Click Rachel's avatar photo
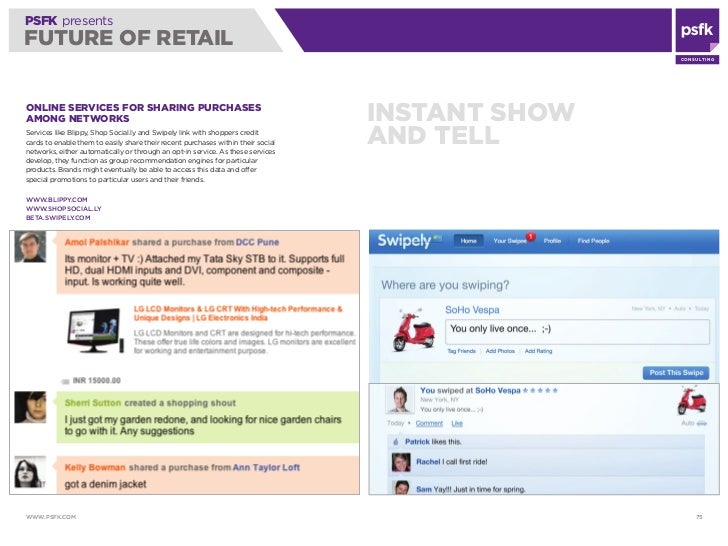 pos(401,462)
